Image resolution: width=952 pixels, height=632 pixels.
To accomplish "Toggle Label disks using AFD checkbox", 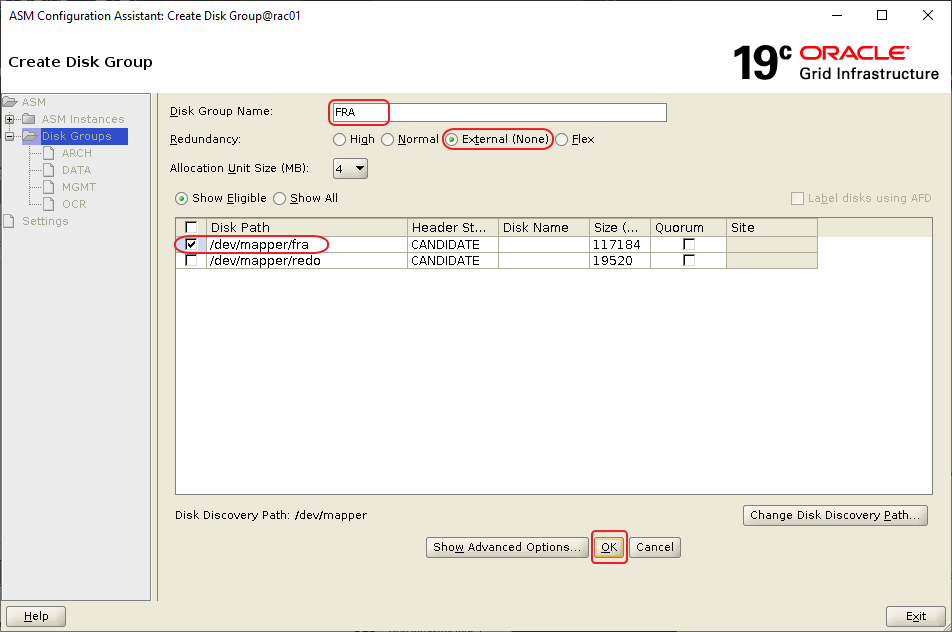I will point(797,199).
